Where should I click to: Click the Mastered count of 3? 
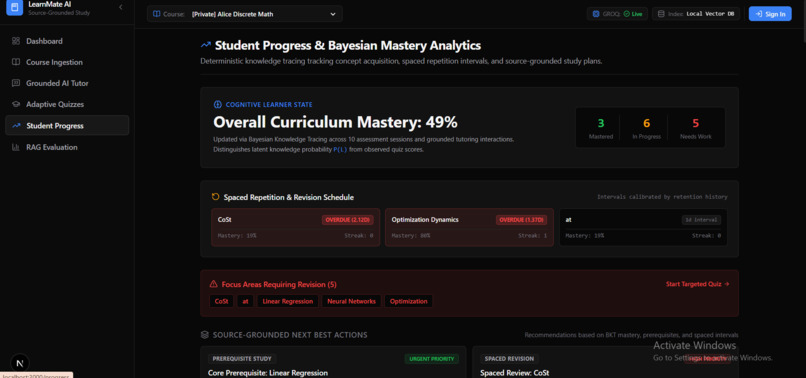600,123
